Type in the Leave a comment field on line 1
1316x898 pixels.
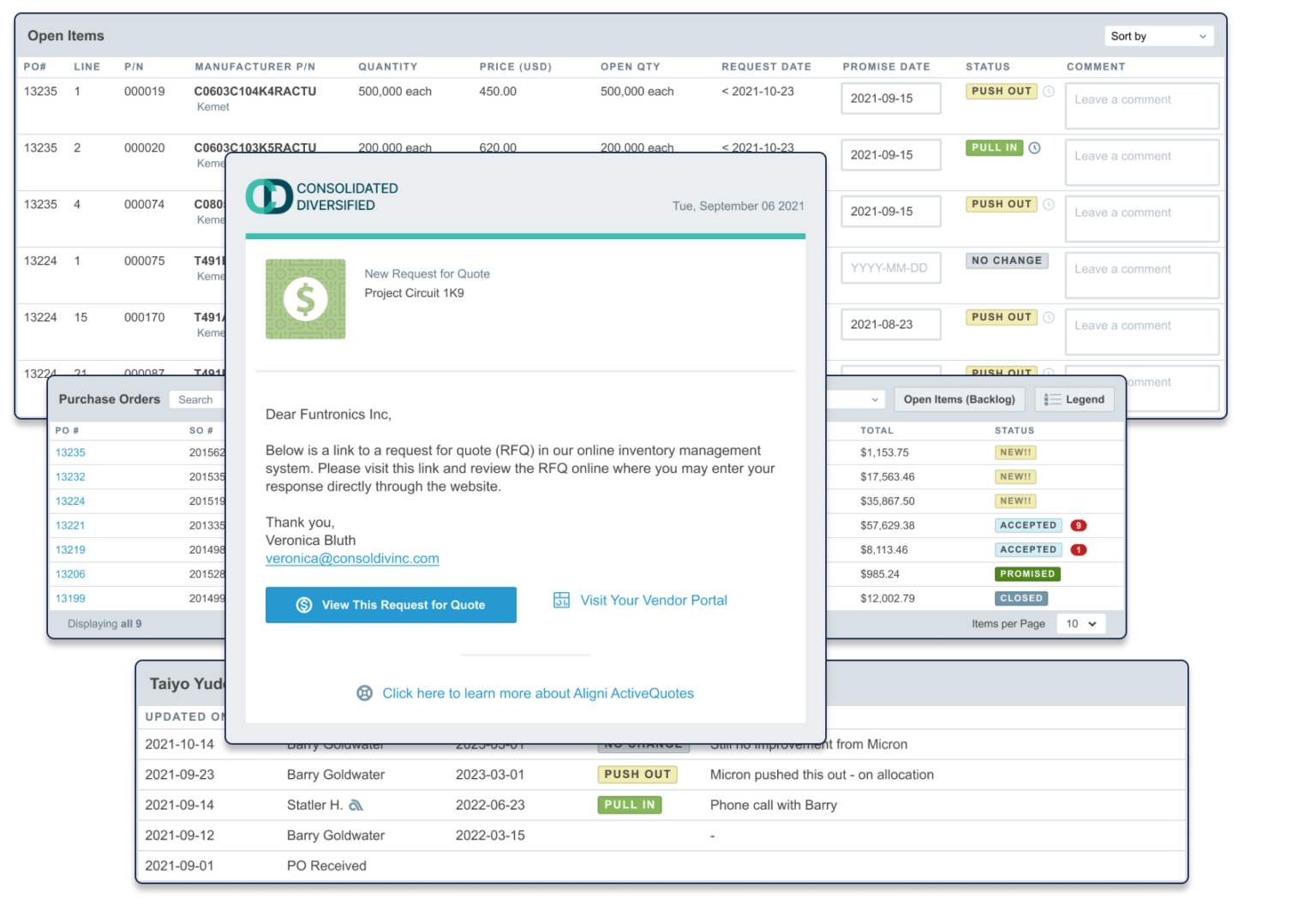[1142, 105]
